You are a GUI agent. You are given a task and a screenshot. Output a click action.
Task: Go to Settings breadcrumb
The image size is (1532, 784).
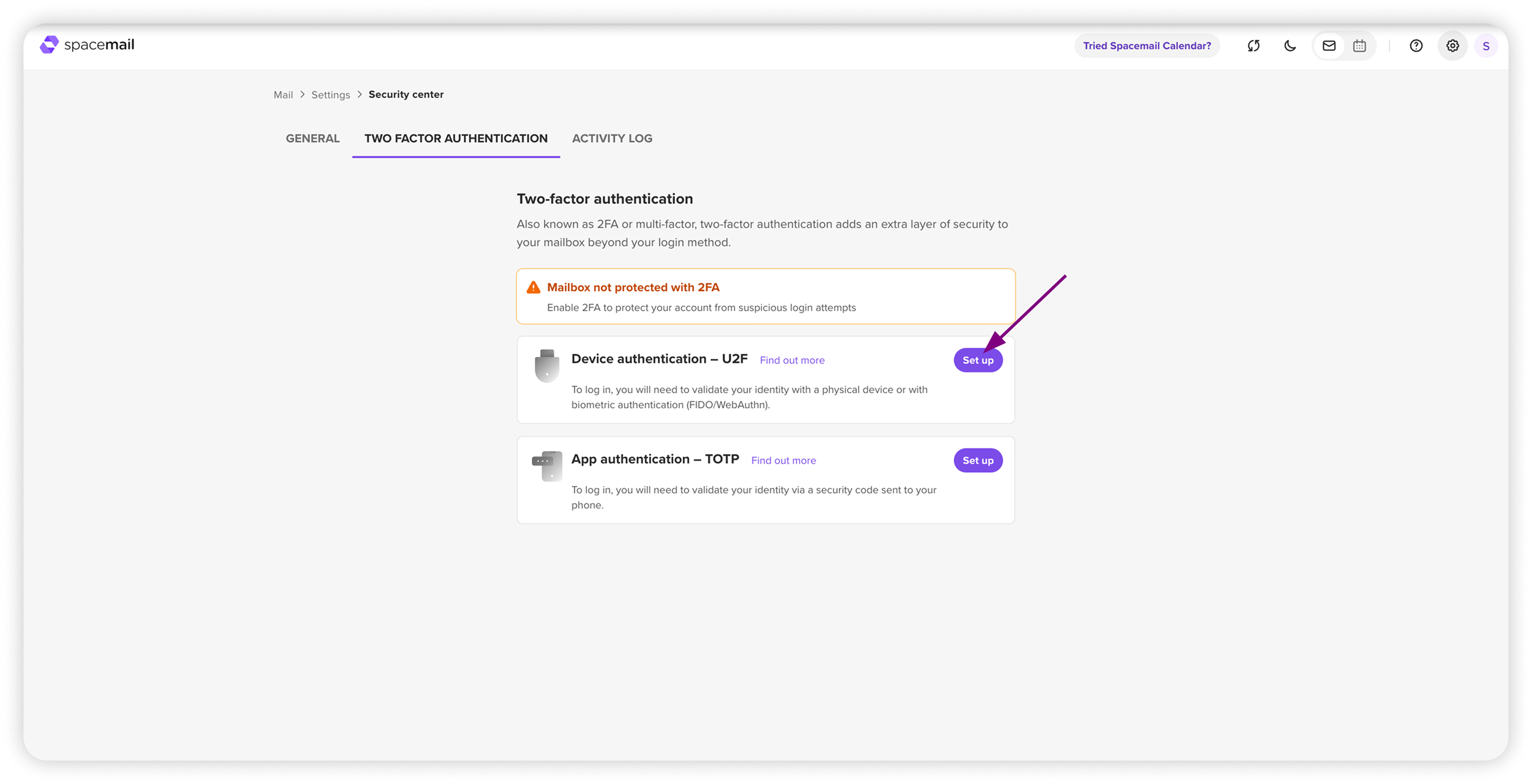pyautogui.click(x=330, y=95)
